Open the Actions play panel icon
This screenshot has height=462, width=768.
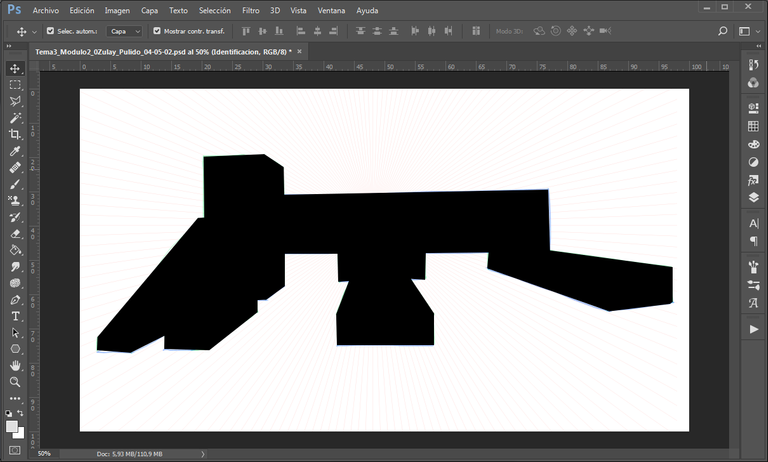(753, 329)
